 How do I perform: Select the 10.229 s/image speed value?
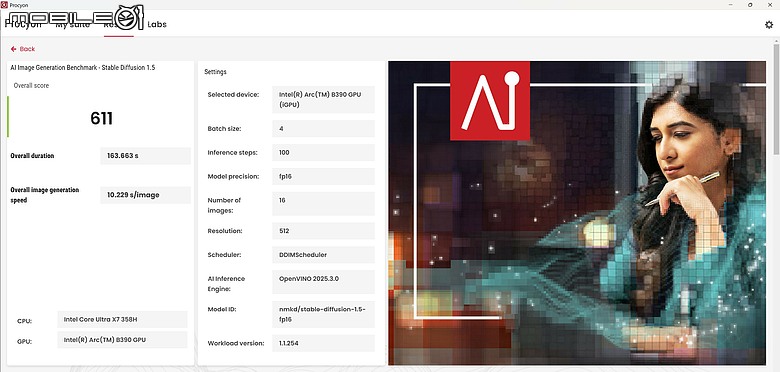[145, 195]
